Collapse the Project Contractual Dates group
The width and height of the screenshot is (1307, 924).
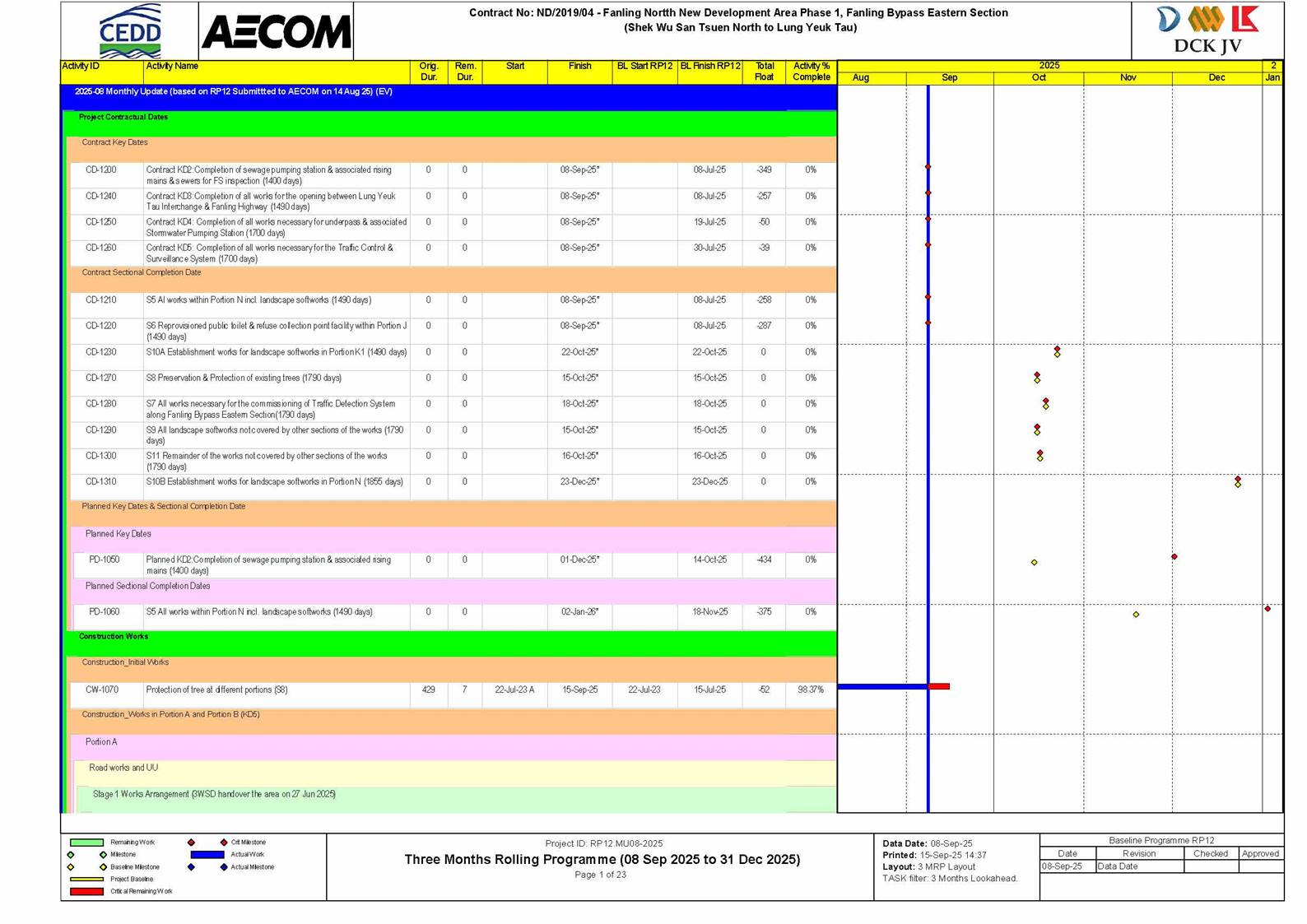coord(123,118)
